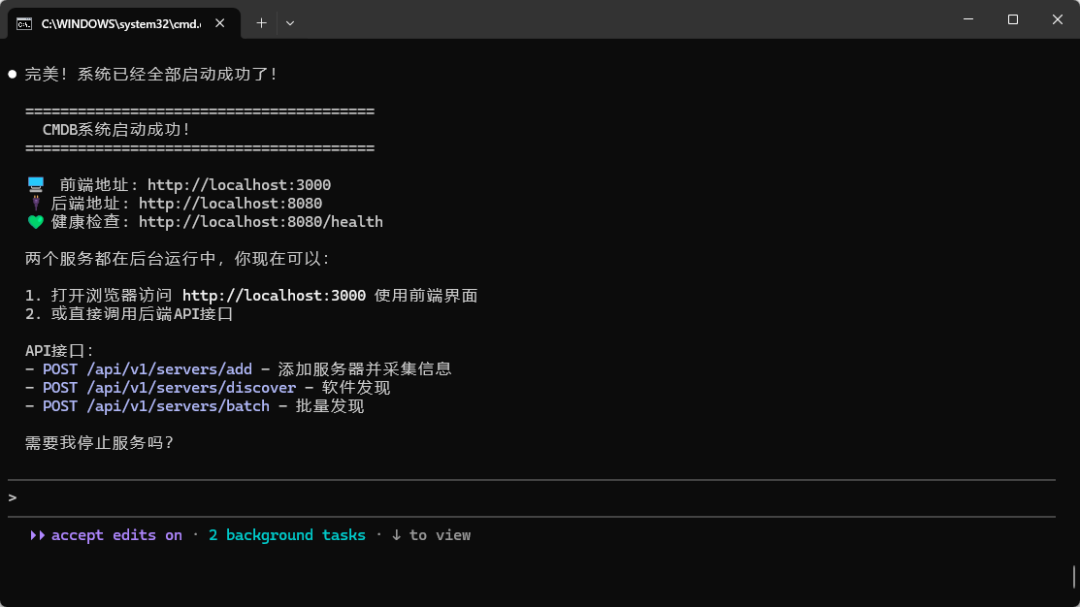
Task: Click the '软件发现' description text
Action: click(356, 388)
